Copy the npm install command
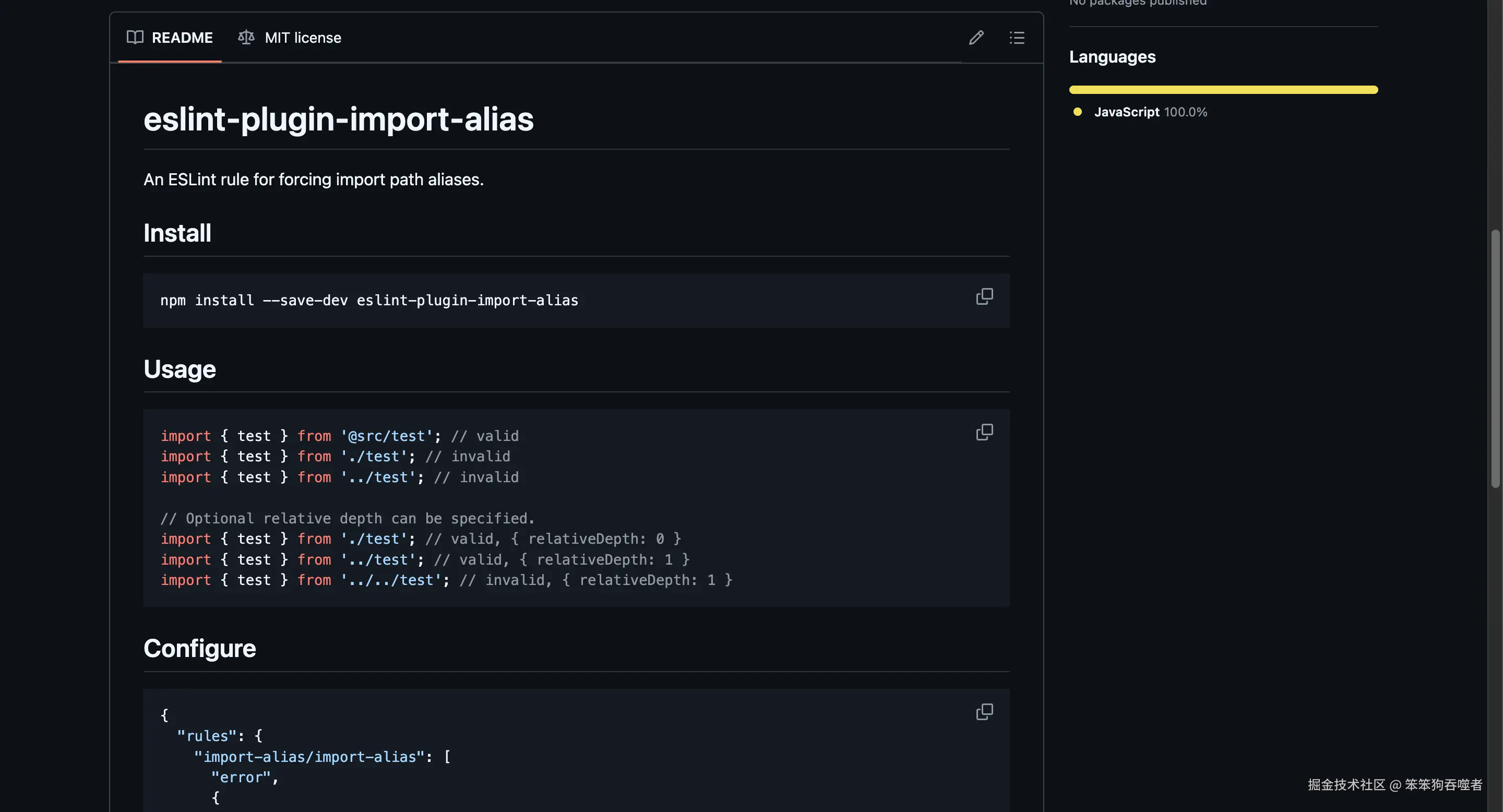This screenshot has height=812, width=1503. click(x=984, y=296)
